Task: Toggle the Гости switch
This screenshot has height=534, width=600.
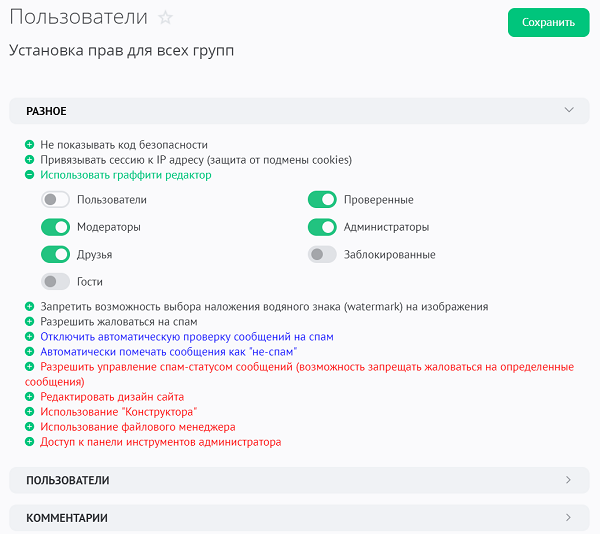Action: (55, 282)
